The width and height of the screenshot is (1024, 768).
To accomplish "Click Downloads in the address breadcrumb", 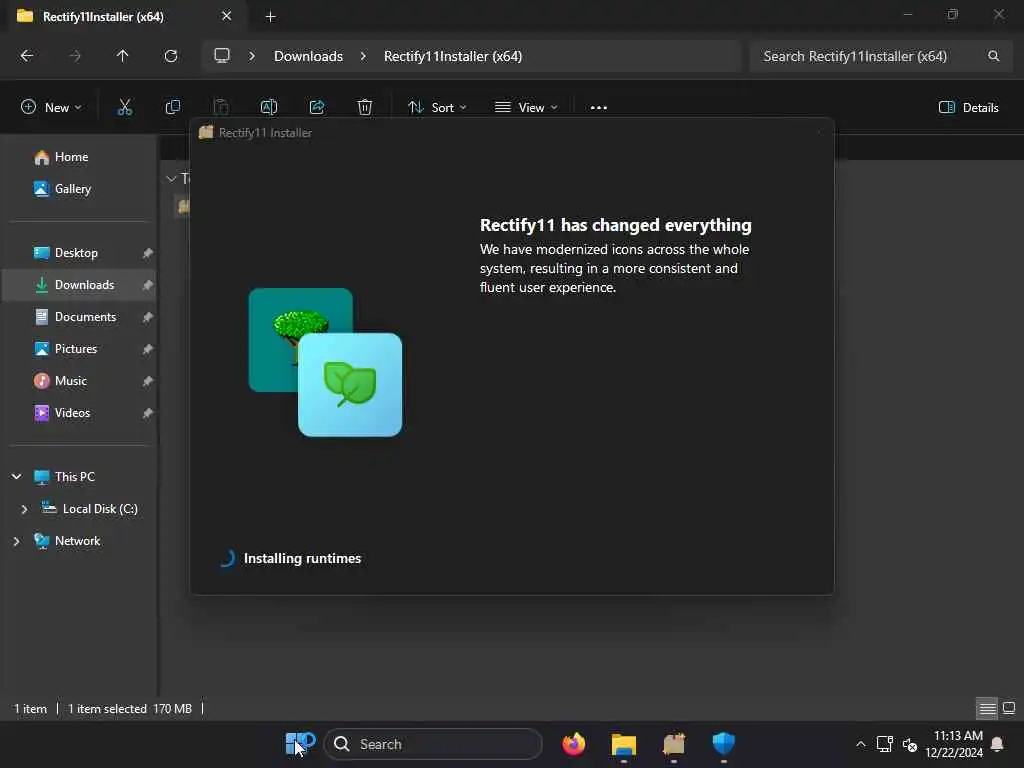I will (x=308, y=56).
